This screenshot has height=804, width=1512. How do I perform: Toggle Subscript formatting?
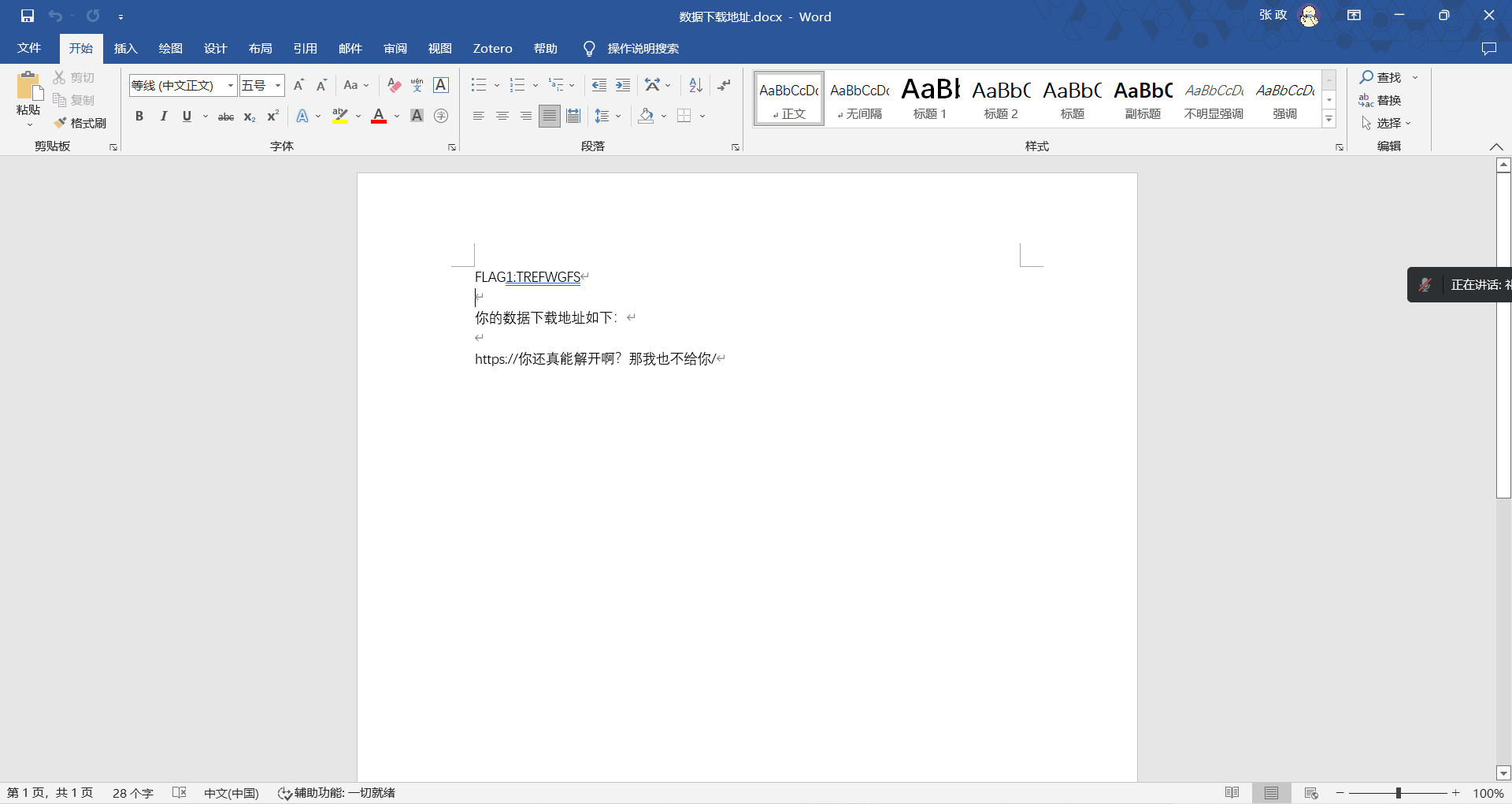[x=250, y=116]
